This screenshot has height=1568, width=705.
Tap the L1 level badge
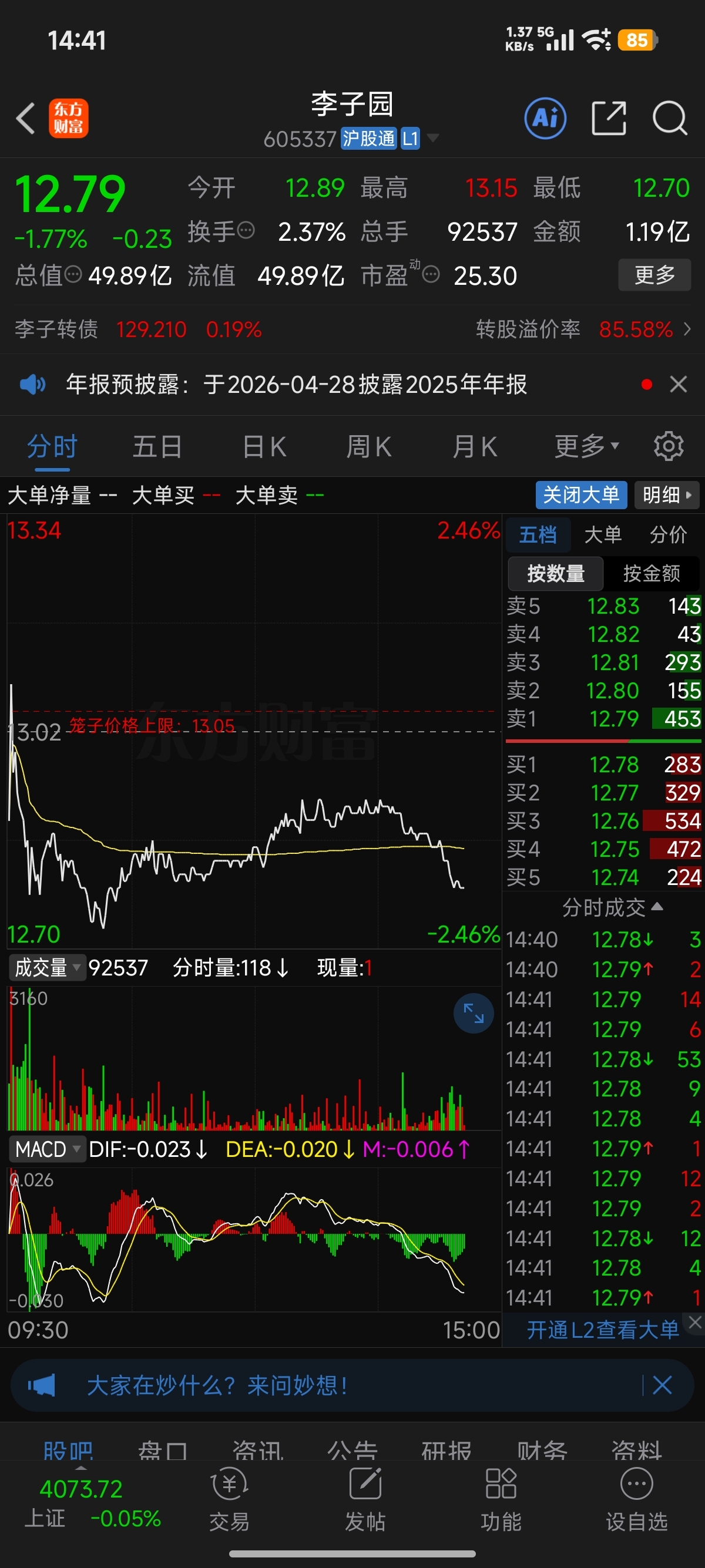[409, 138]
